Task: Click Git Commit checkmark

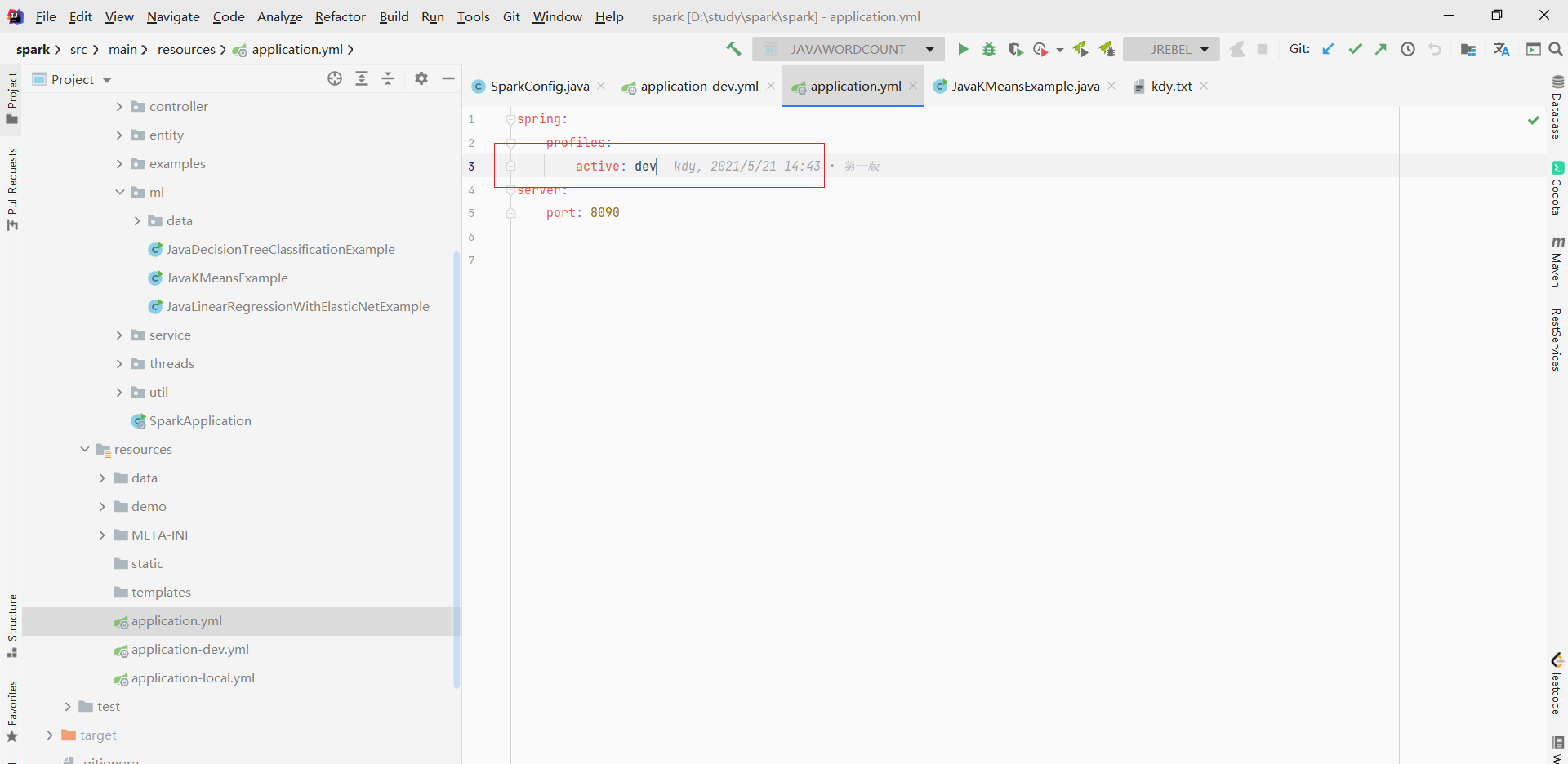Action: click(1355, 49)
